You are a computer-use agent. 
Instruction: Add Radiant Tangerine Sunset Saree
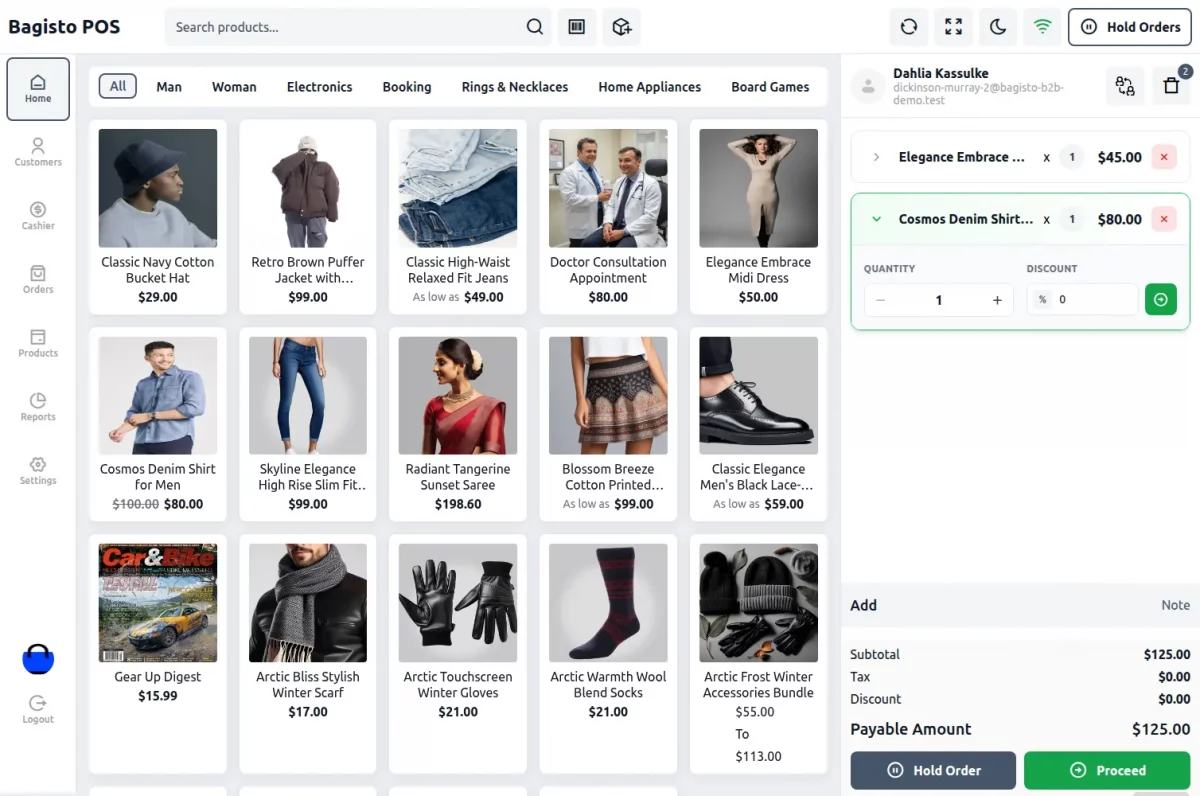click(x=458, y=424)
